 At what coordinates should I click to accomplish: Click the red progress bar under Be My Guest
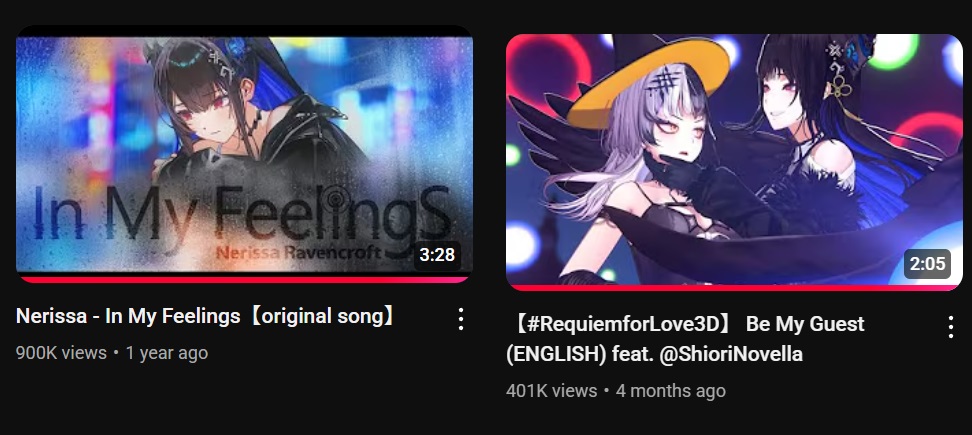coord(734,288)
